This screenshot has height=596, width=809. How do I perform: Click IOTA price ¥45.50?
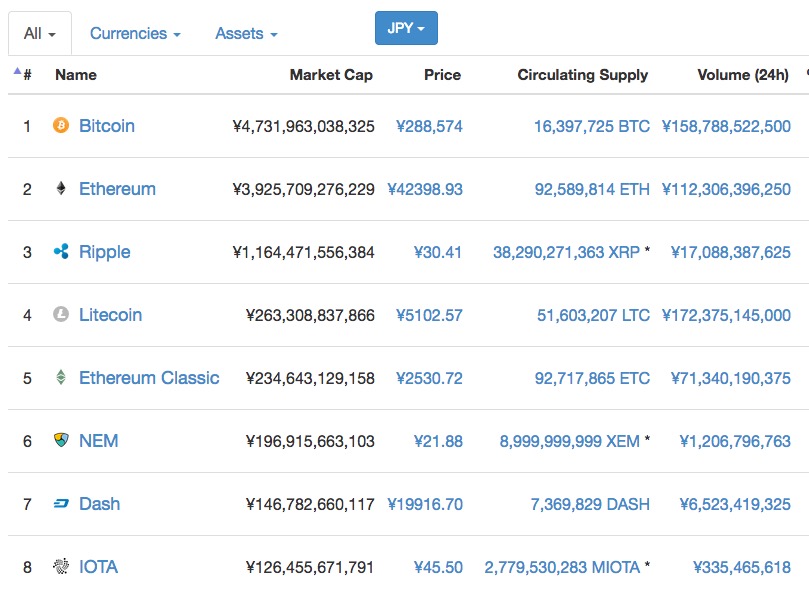(x=438, y=567)
